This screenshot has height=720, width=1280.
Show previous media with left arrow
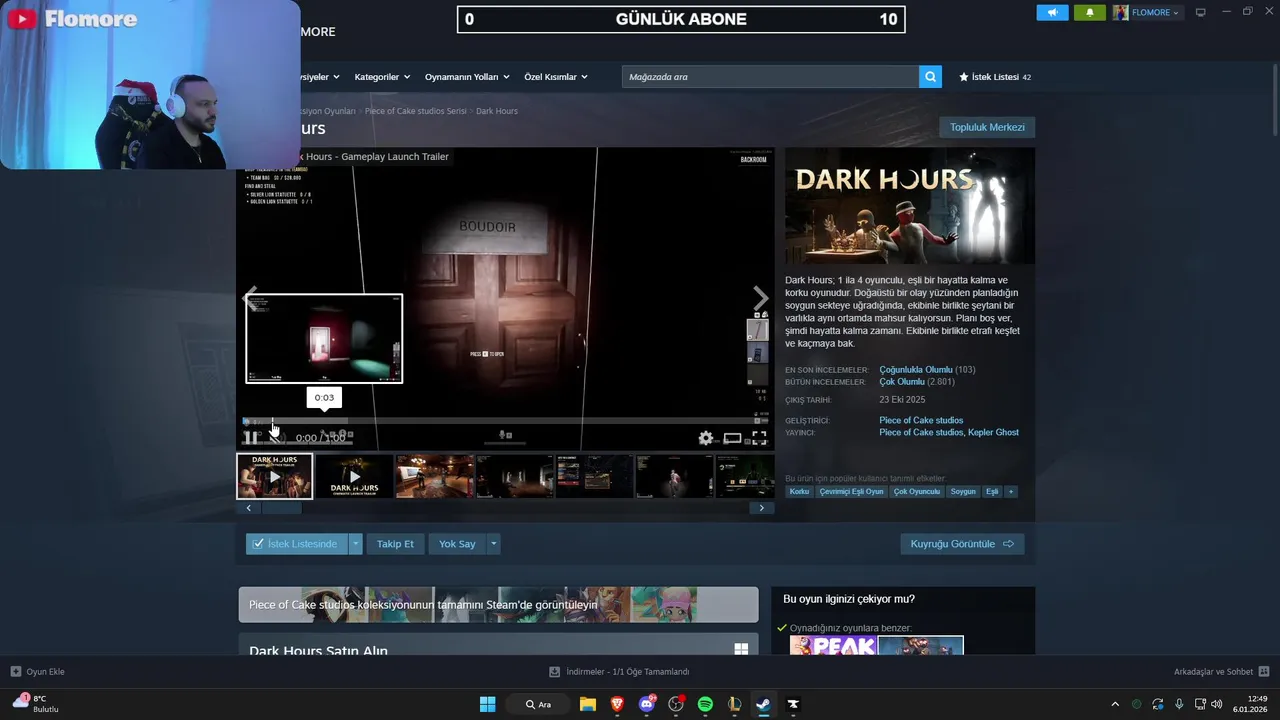(x=251, y=298)
